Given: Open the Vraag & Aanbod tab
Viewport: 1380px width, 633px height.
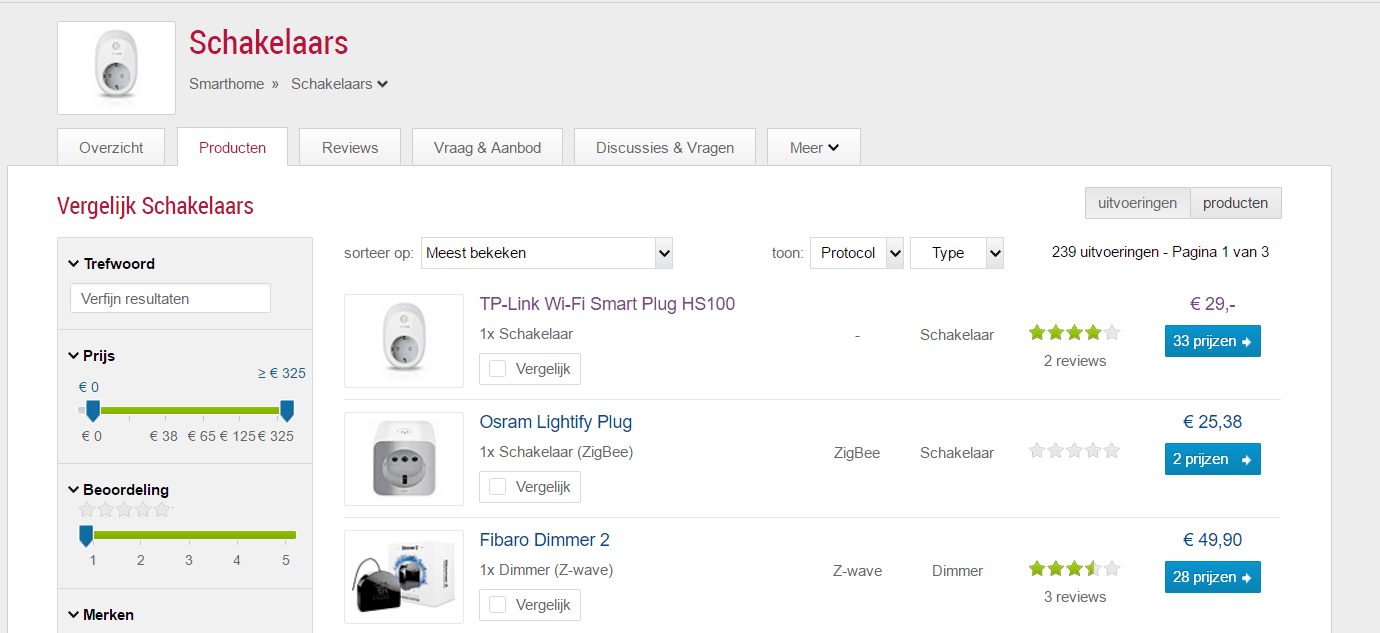Looking at the screenshot, I should click(487, 147).
